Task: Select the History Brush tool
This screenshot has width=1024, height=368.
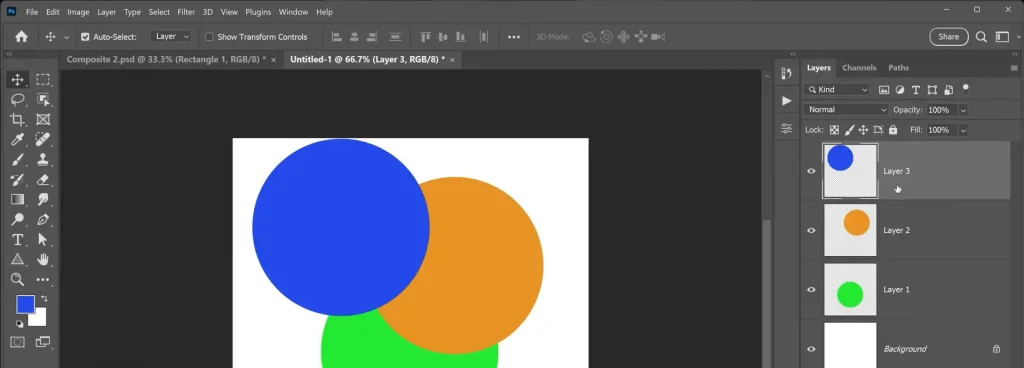Action: [18, 179]
